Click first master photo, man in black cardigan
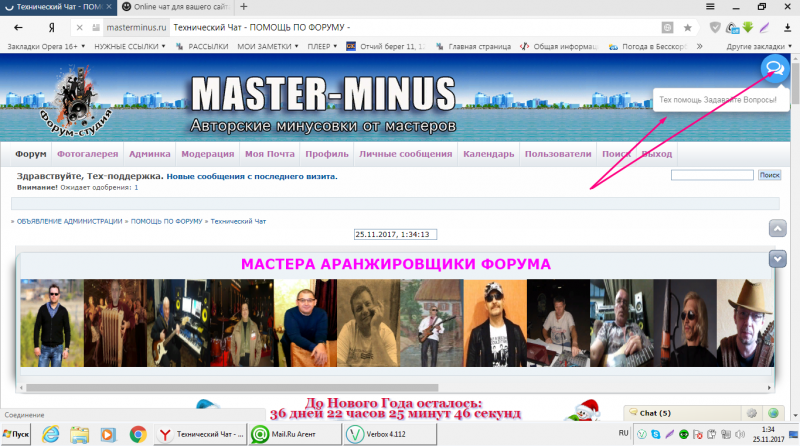This screenshot has height=446, width=800. tap(52, 323)
